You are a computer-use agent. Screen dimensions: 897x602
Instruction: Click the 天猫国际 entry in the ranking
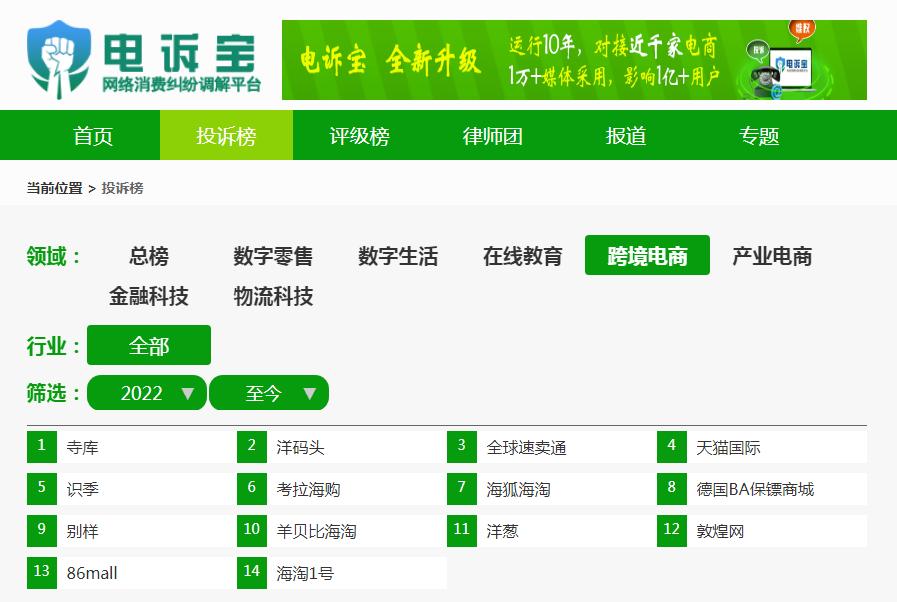point(730,446)
